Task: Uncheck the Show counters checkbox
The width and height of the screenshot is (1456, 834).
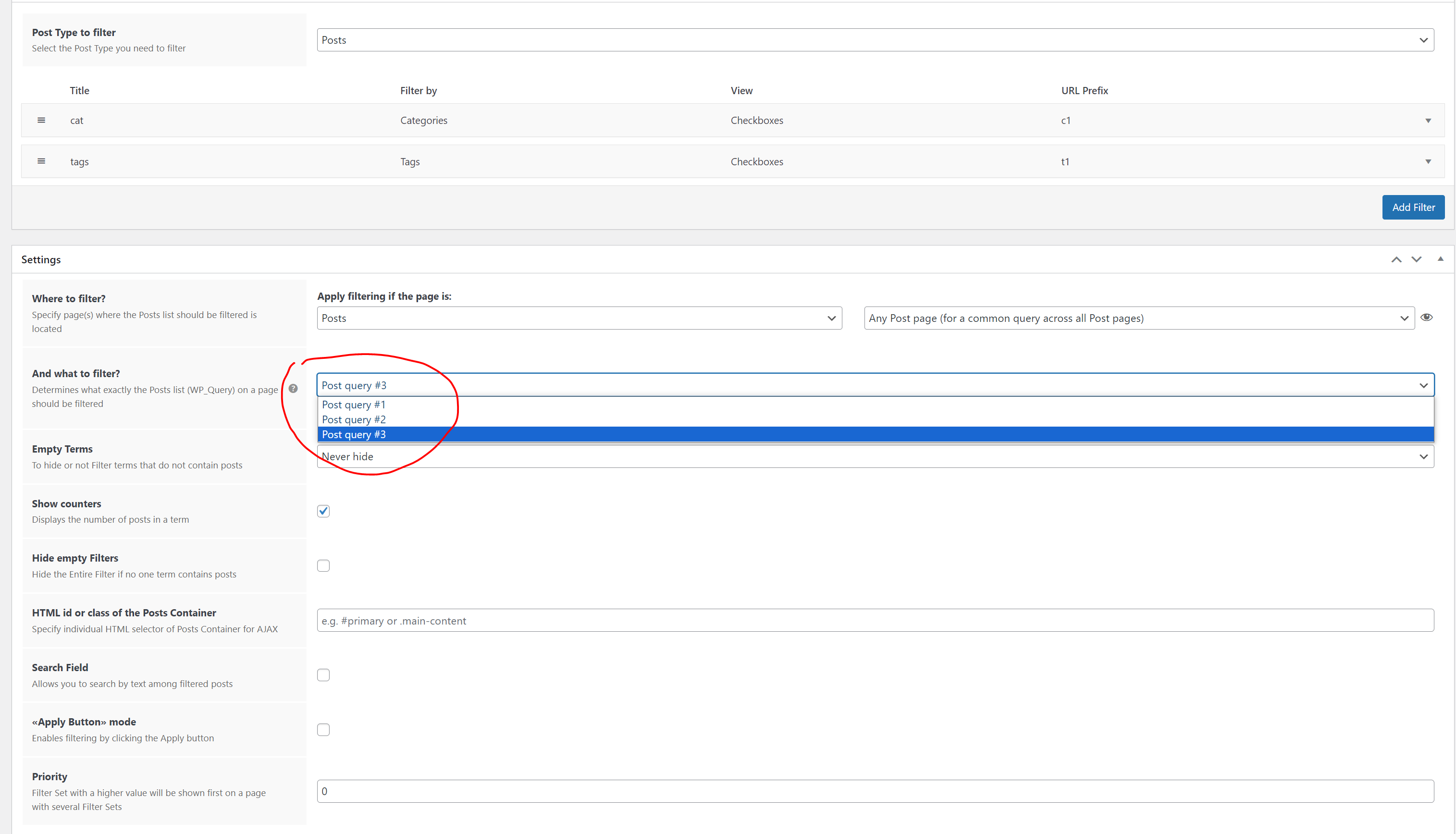Action: coord(323,511)
